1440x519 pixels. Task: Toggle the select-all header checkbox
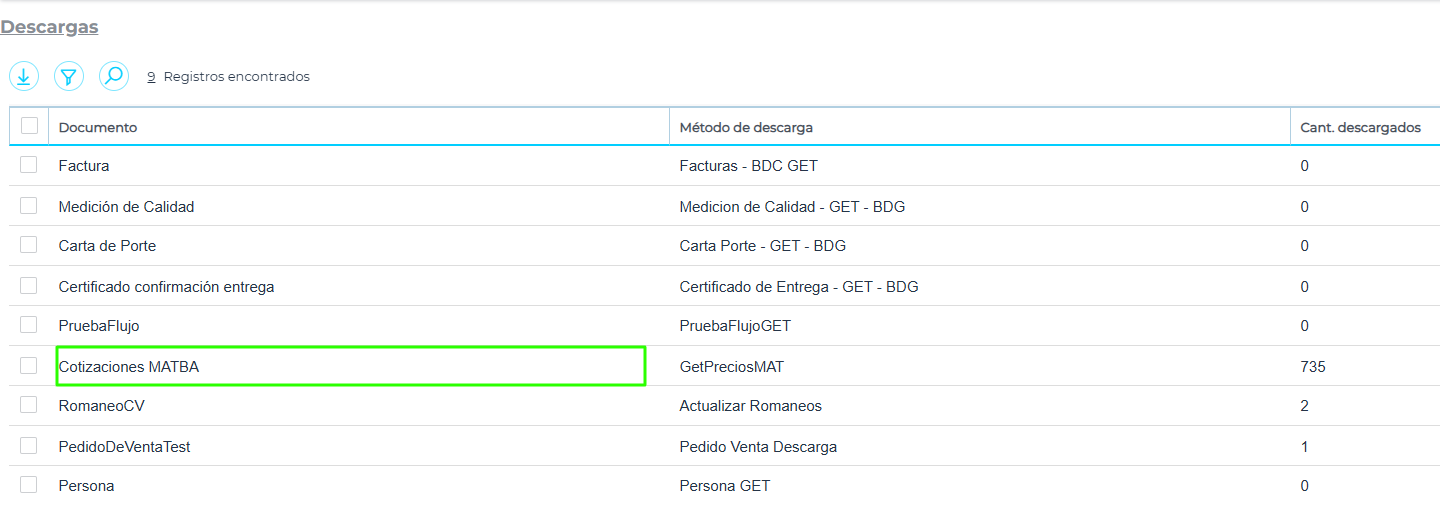29,126
